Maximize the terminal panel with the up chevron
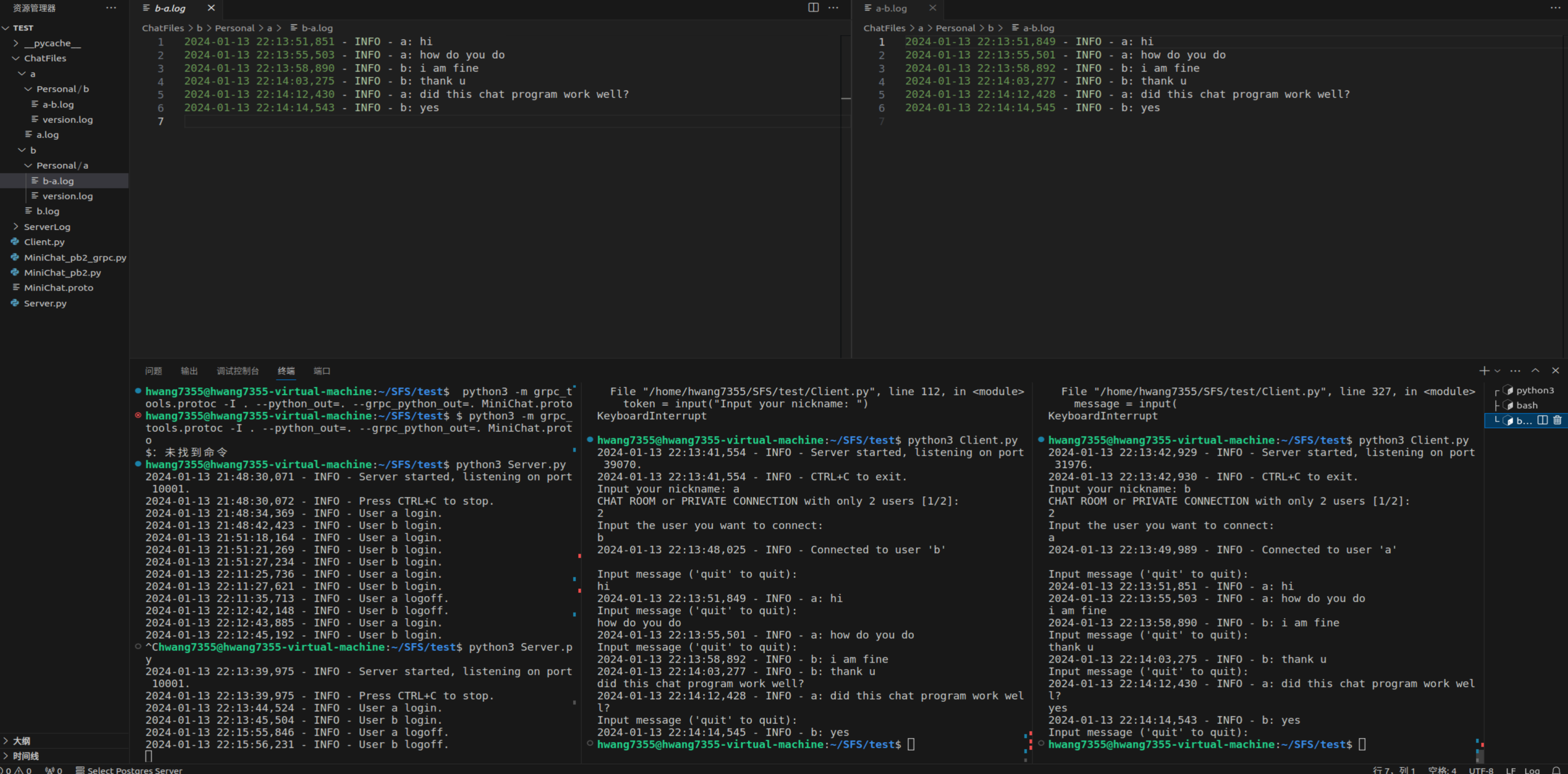This screenshot has height=774, width=1568. point(1536,370)
